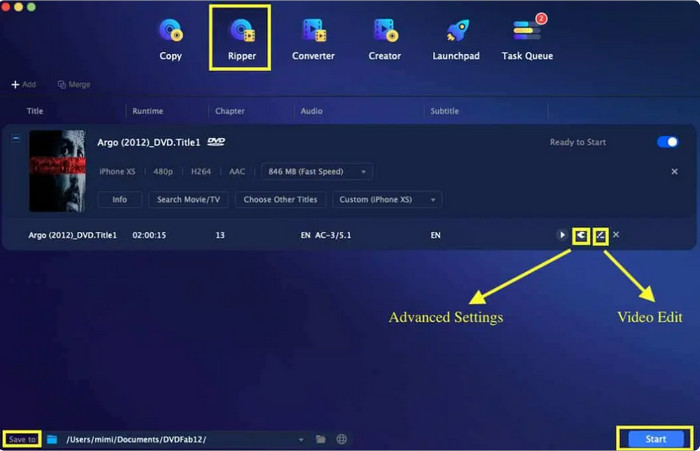Screen dimensions: 700x451
Task: Delete the Argo title row
Action: click(616, 234)
